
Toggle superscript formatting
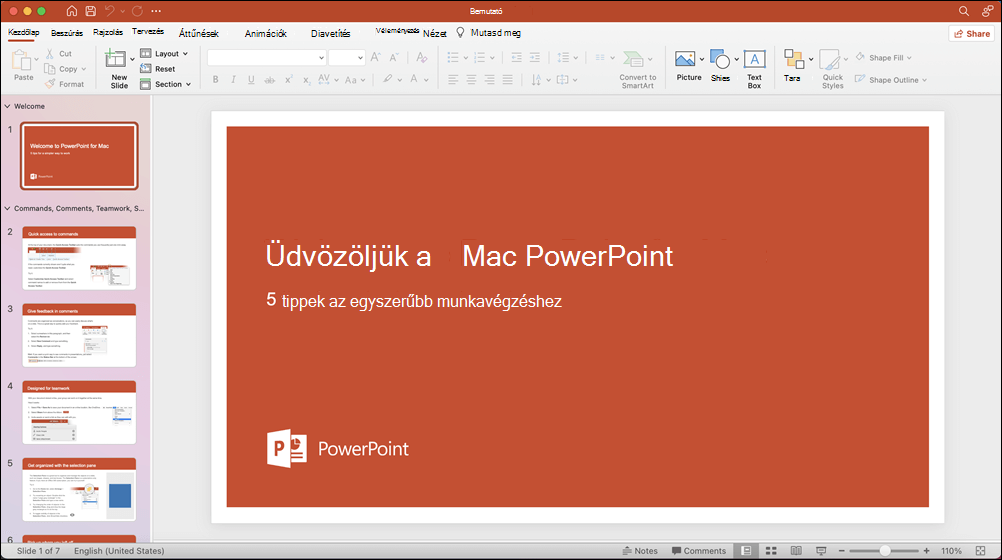[x=289, y=80]
